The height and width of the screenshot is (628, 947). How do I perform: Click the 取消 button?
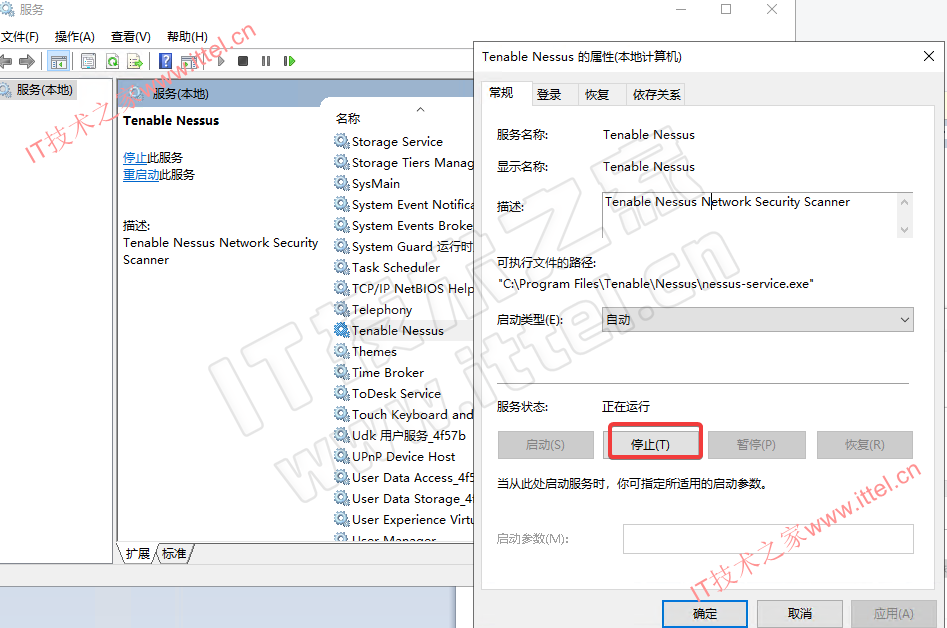800,614
